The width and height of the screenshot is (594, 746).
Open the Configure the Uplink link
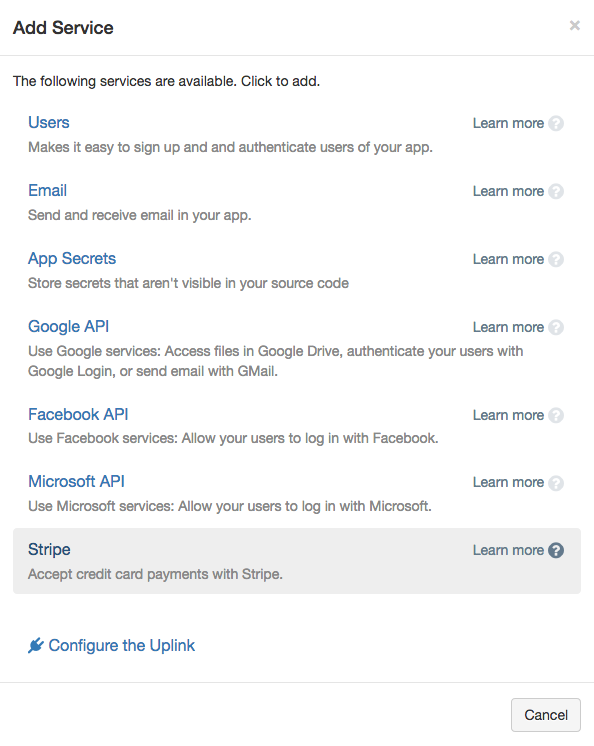pyautogui.click(x=121, y=646)
